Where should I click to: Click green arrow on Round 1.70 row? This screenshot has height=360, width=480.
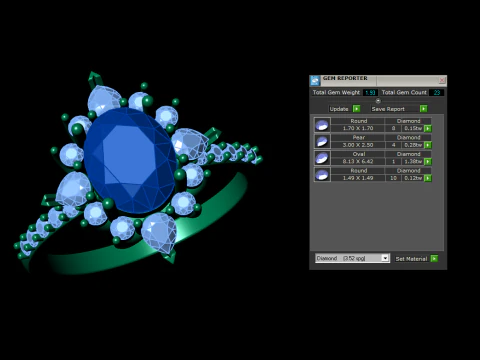click(x=428, y=128)
